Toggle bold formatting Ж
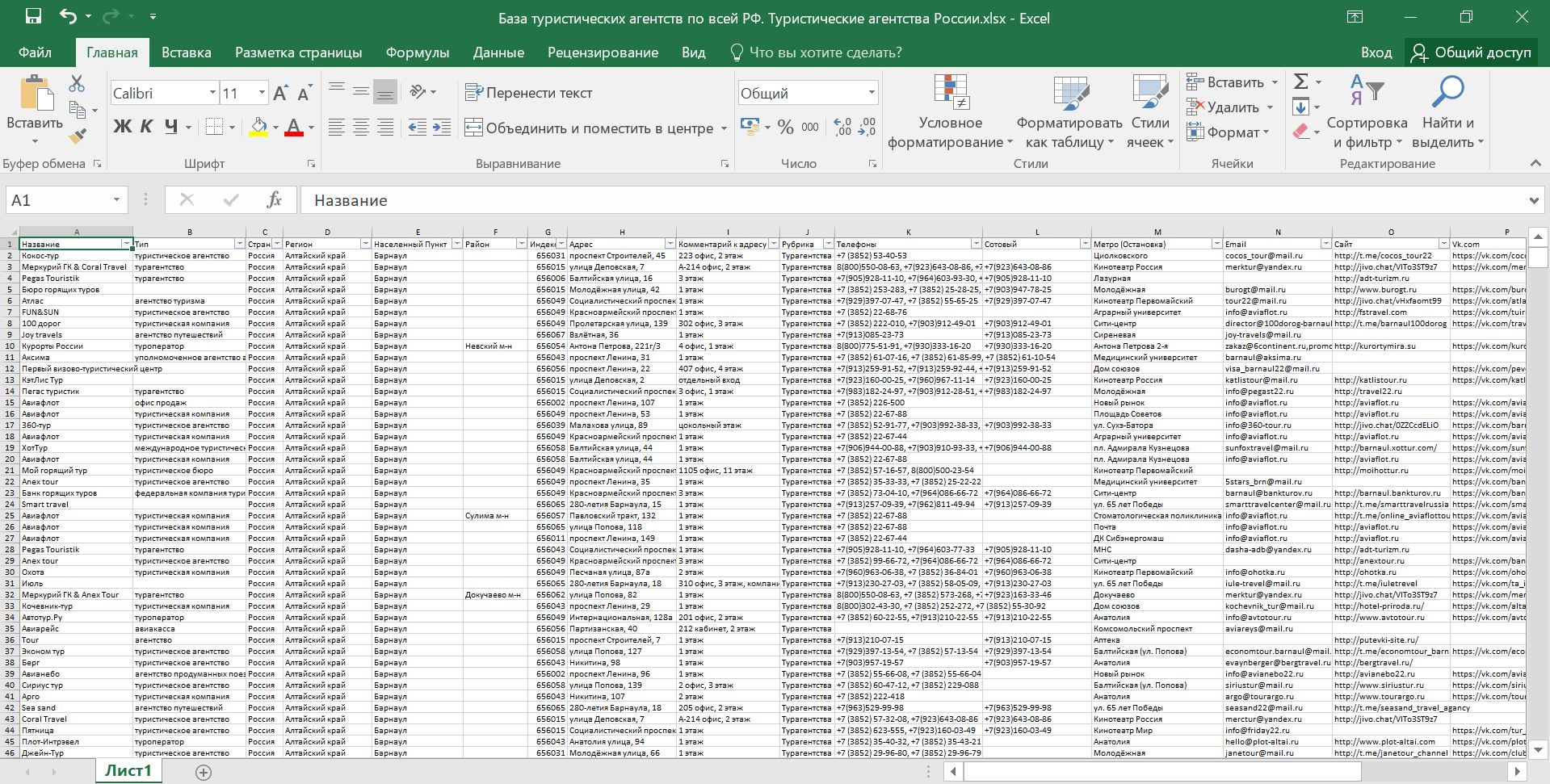Image resolution: width=1550 pixels, height=784 pixels. [x=122, y=127]
